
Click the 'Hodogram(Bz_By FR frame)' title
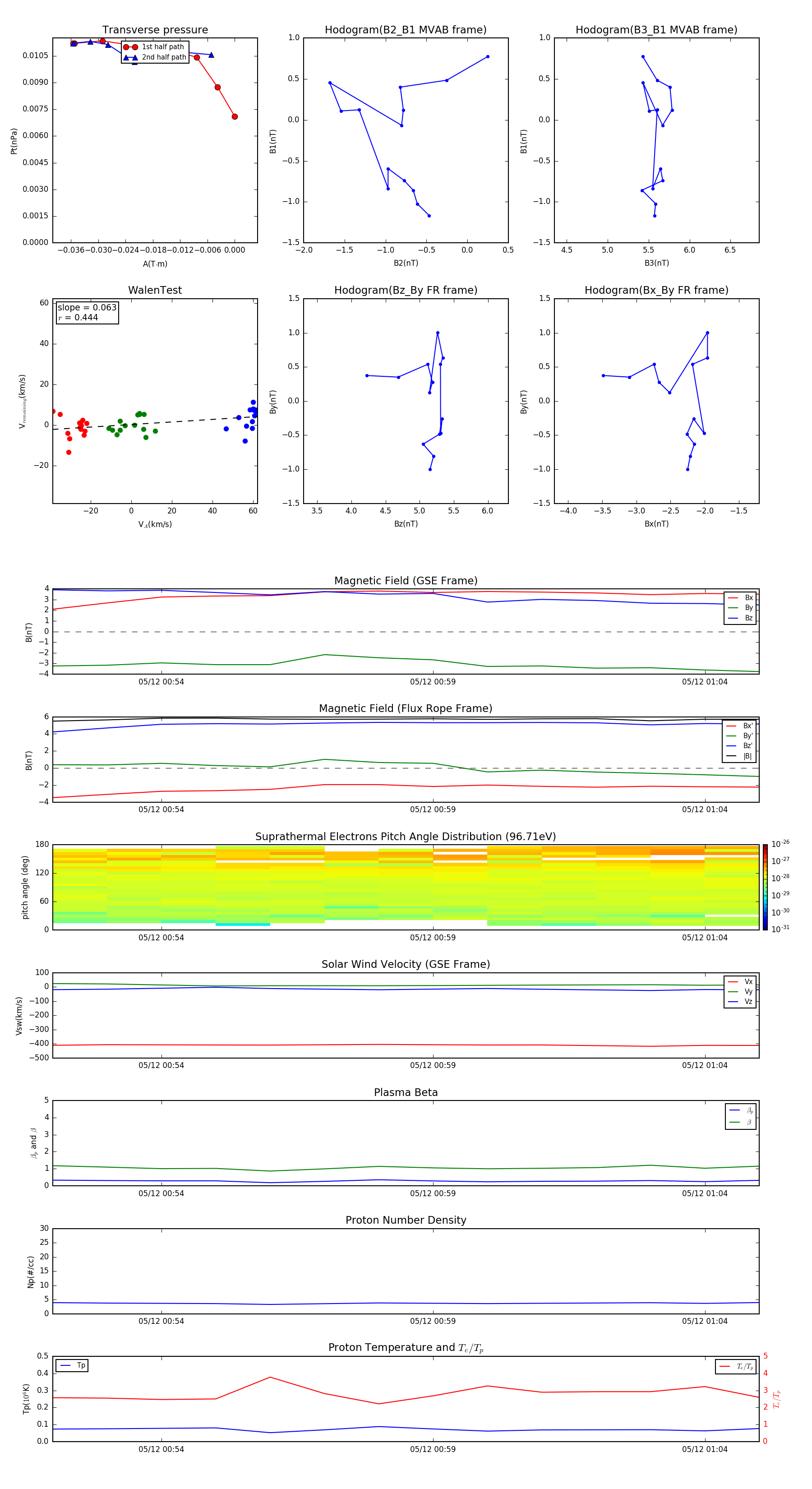pos(405,290)
